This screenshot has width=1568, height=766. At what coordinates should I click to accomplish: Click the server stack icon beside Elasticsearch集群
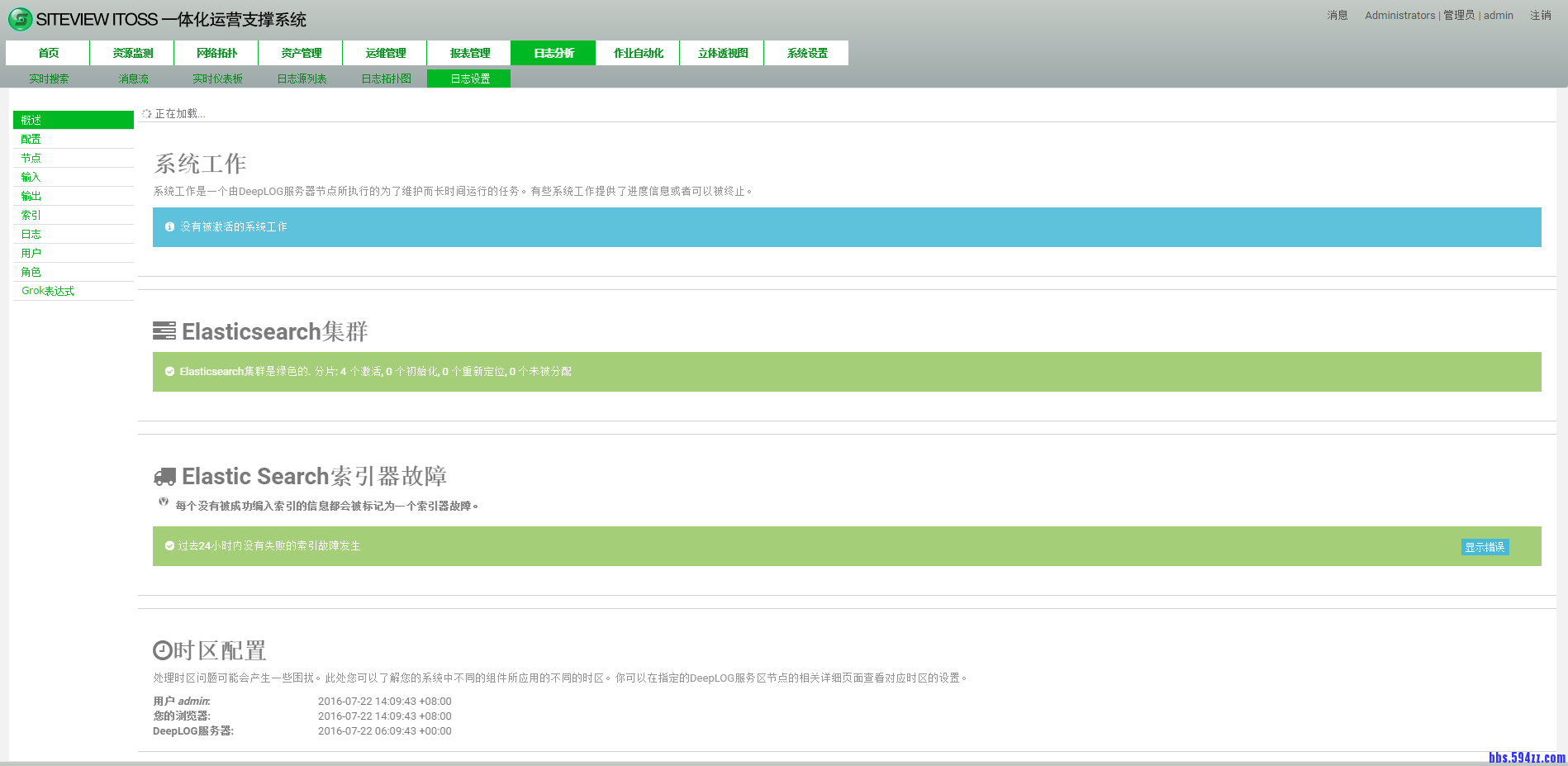coord(164,331)
